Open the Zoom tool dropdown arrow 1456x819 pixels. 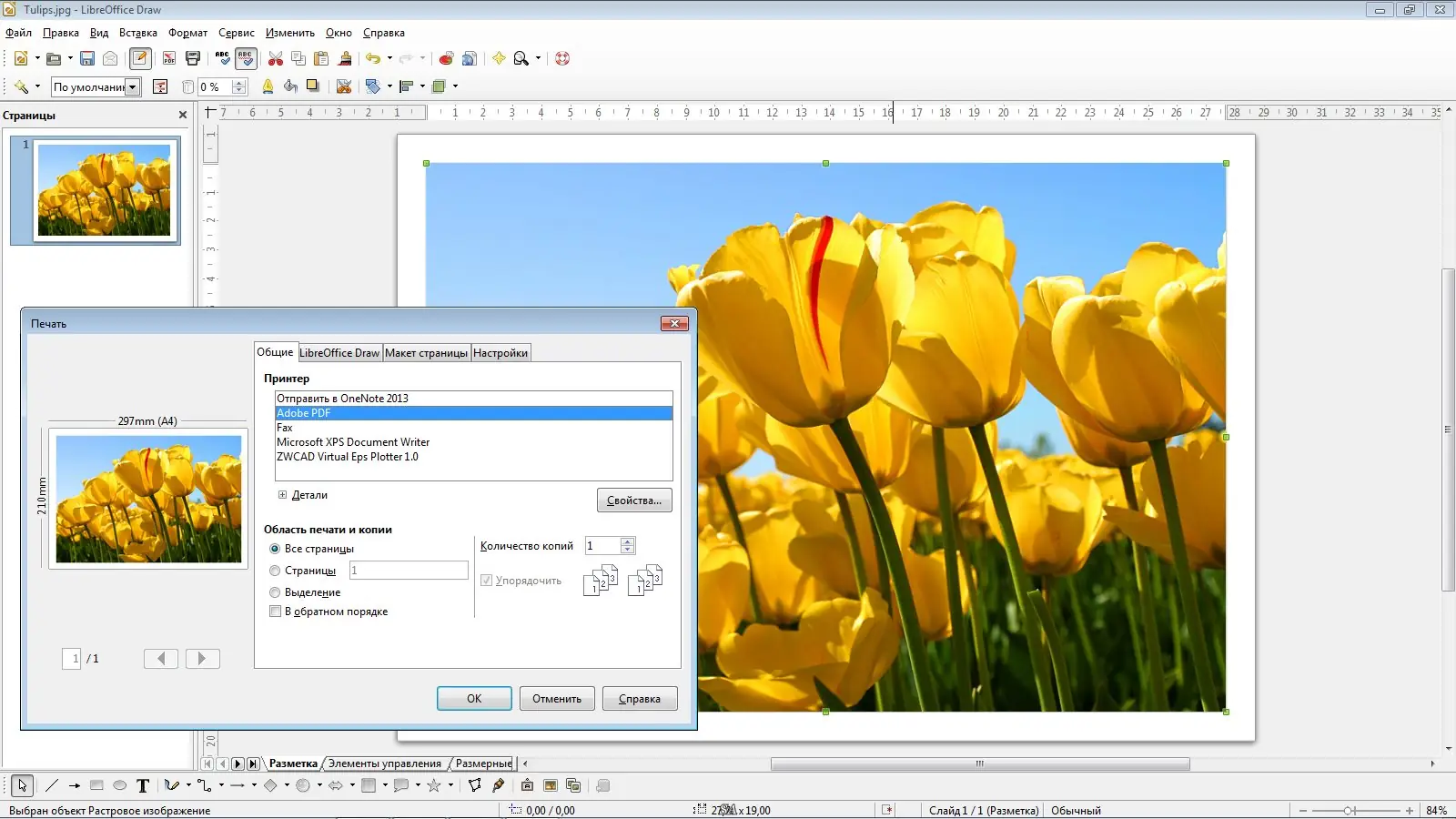coord(538,58)
